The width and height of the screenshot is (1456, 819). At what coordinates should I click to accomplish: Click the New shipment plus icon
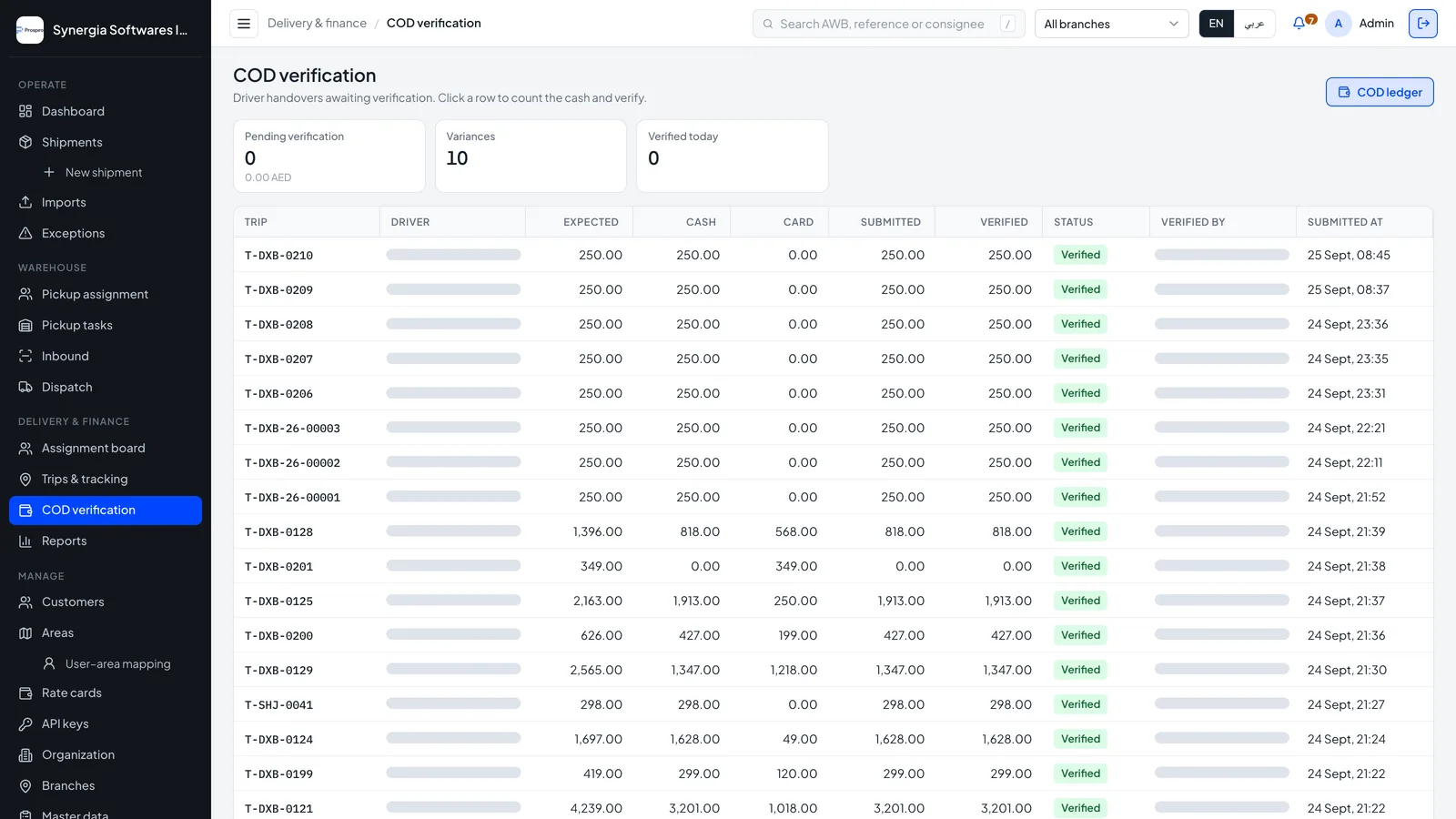(x=49, y=172)
